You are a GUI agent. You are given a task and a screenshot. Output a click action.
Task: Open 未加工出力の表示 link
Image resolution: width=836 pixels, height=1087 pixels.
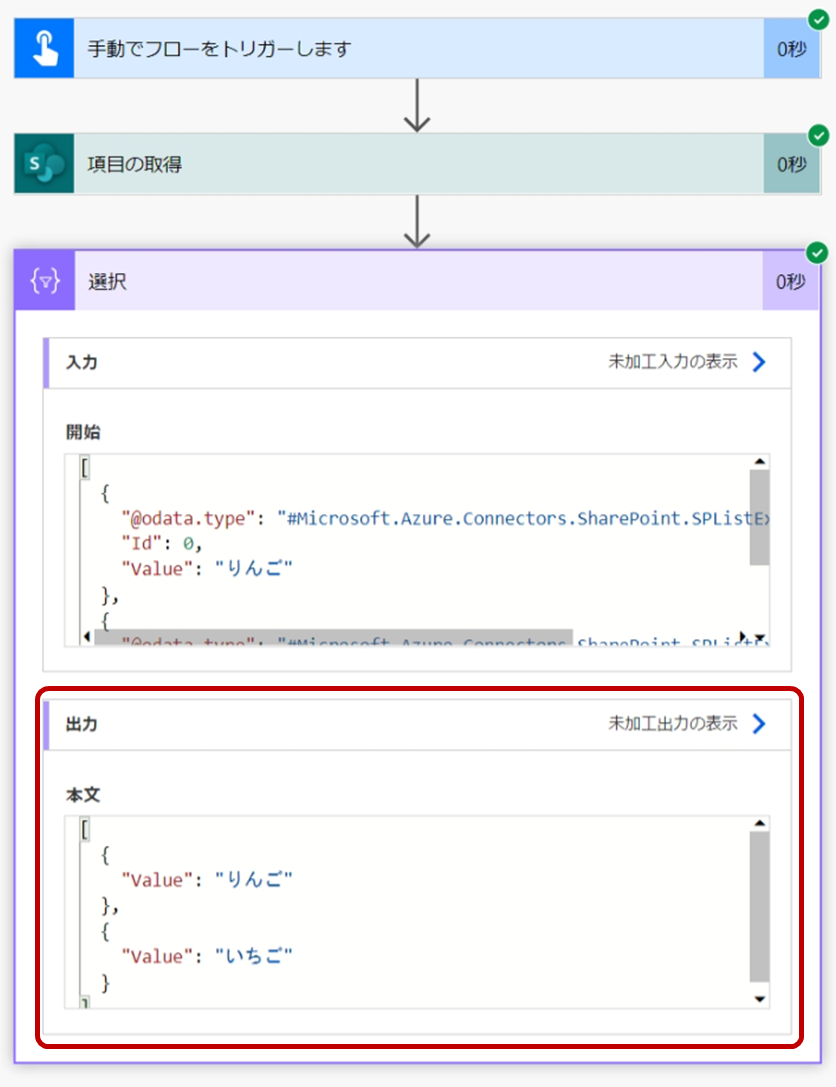(672, 724)
